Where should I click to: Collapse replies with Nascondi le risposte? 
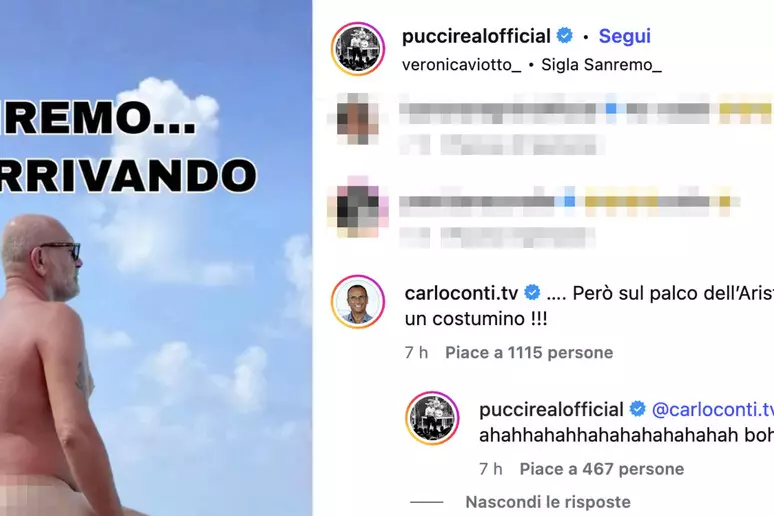point(548,502)
